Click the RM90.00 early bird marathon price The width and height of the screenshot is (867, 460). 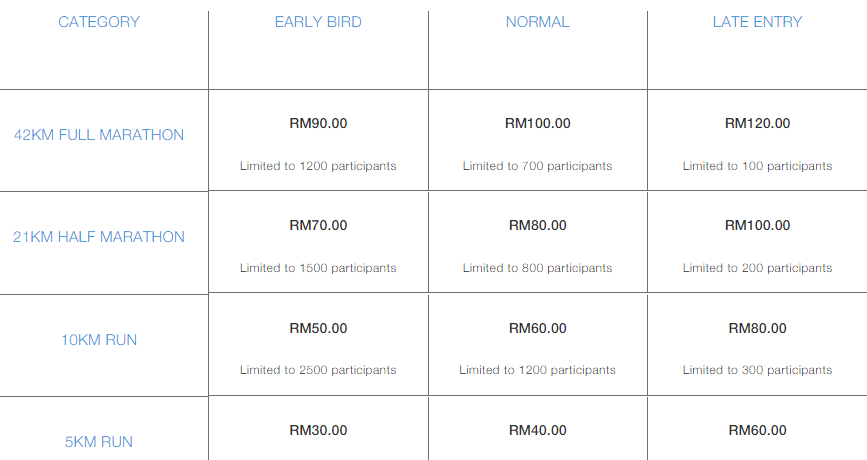click(x=318, y=123)
